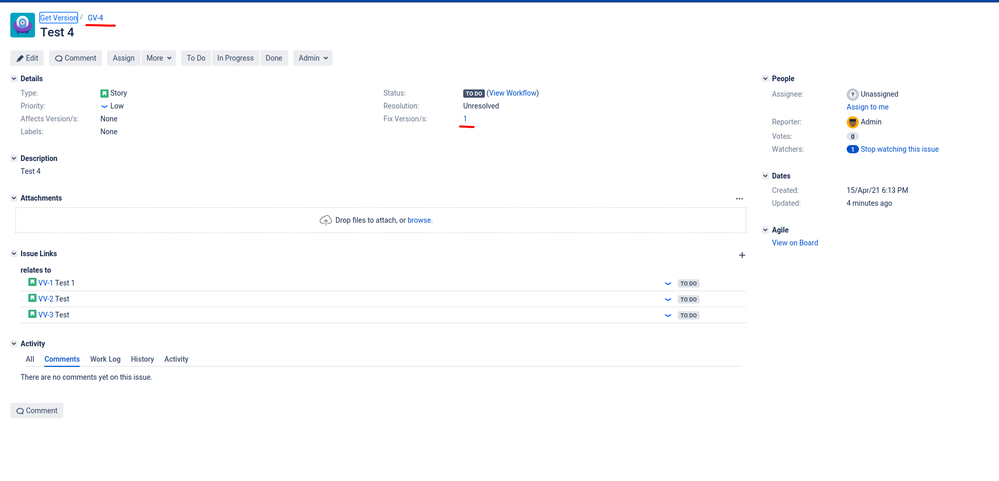The height and width of the screenshot is (481, 999).
Task: Click the Unresolved resolution value
Action: click(481, 106)
